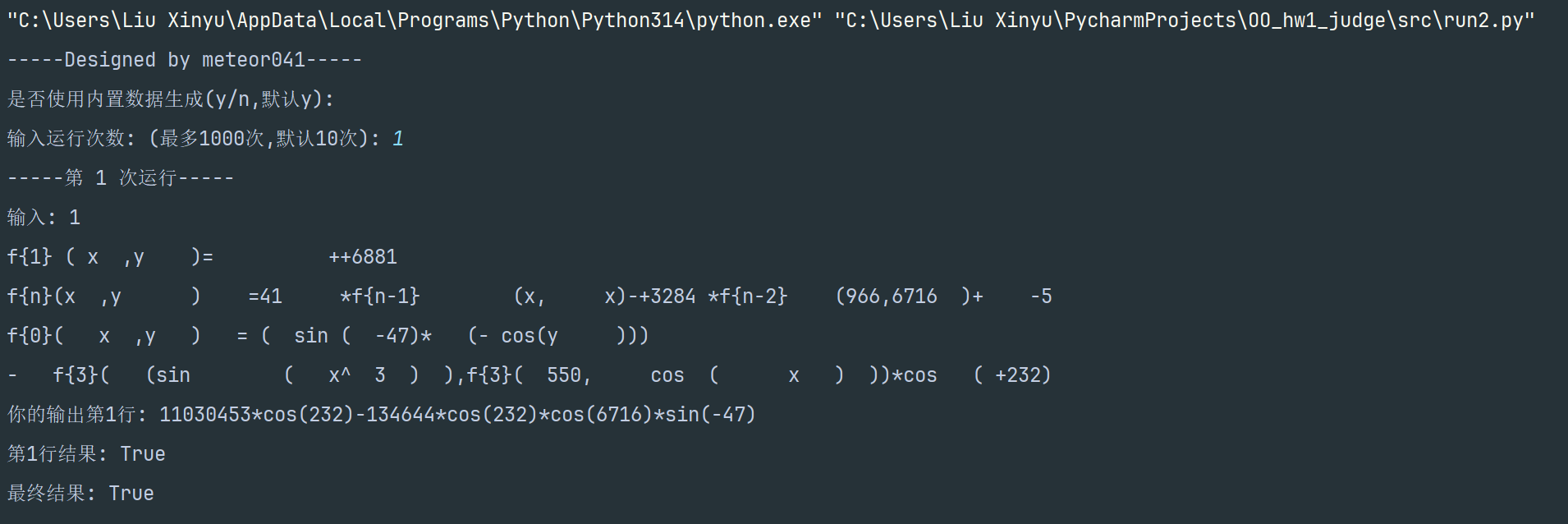
Task: Click the '输入: 1' line
Action: tap(44, 218)
